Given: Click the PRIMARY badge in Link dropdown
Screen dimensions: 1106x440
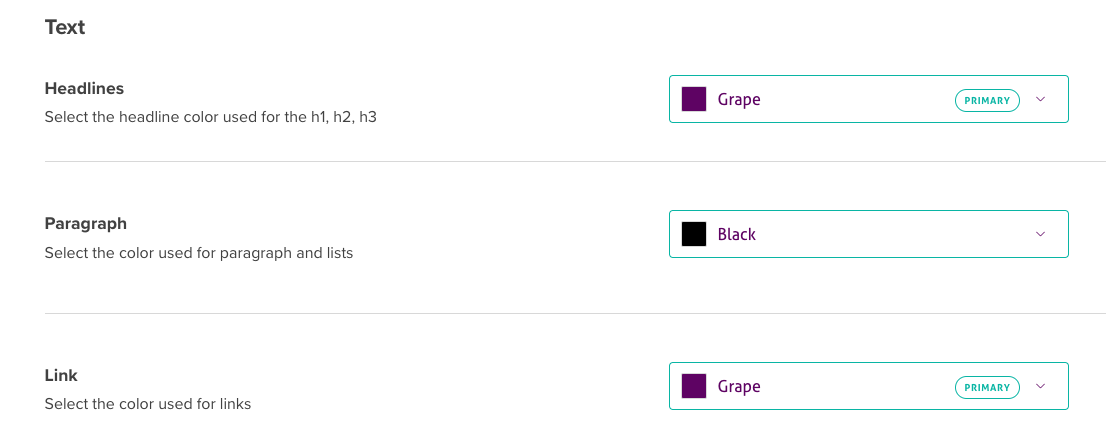Looking at the screenshot, I should click(987, 387).
